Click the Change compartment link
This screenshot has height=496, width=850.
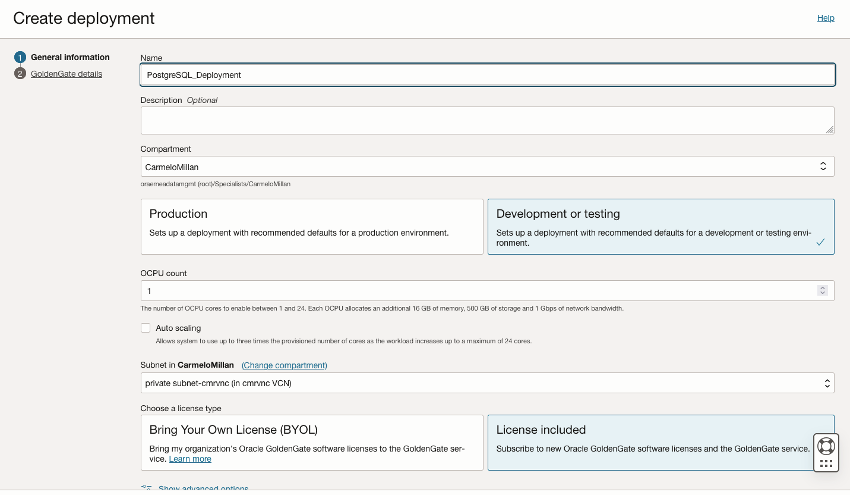tap(285, 365)
